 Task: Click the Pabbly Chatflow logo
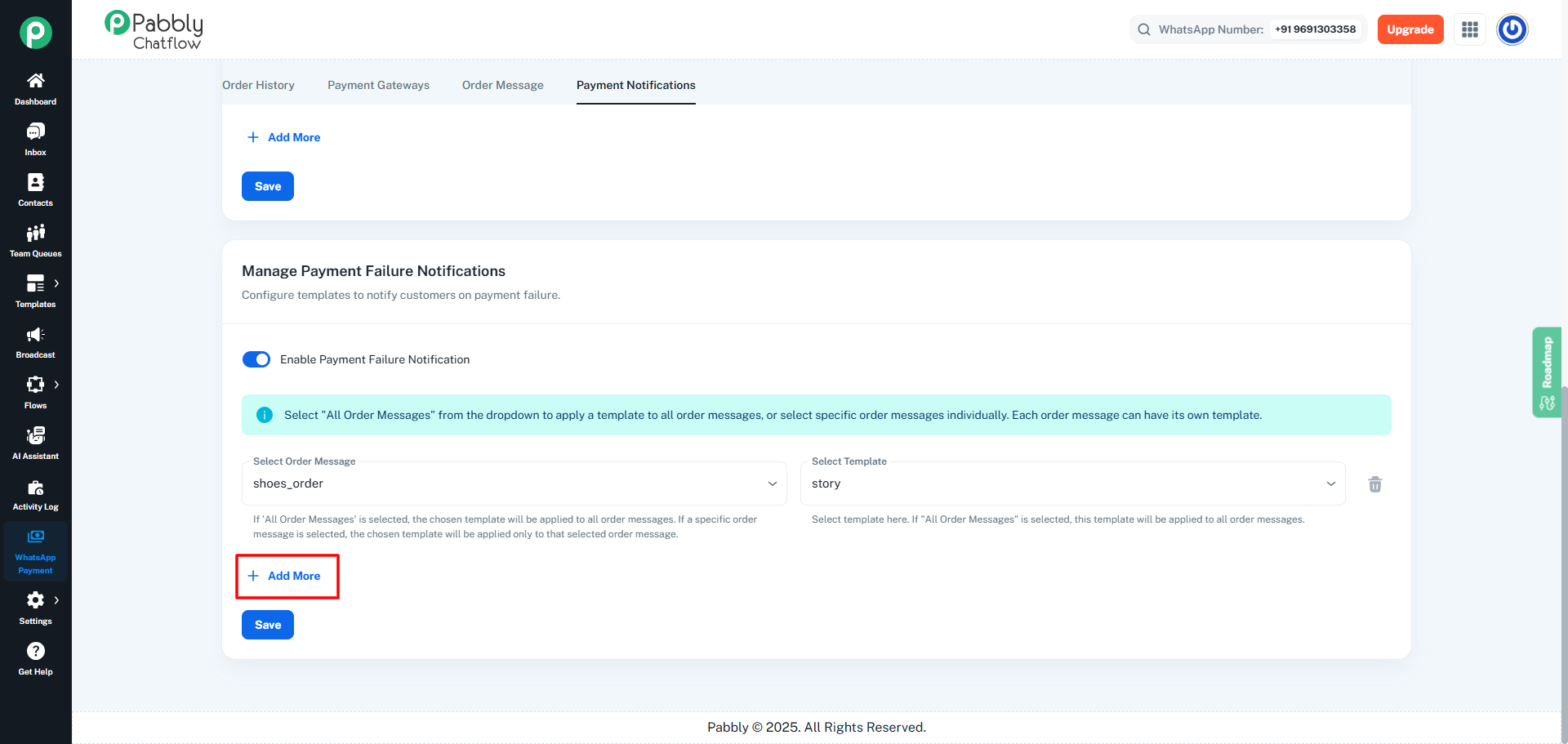click(154, 30)
